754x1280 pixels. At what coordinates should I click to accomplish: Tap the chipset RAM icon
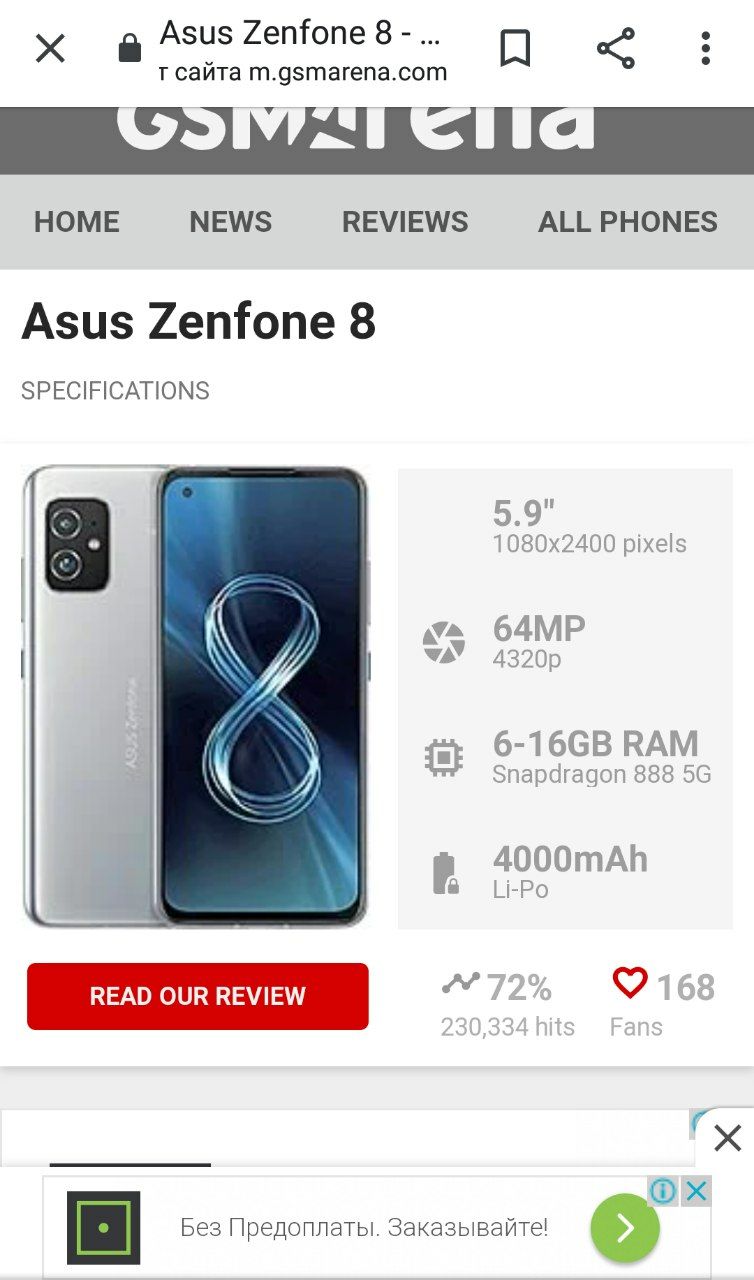click(x=443, y=758)
